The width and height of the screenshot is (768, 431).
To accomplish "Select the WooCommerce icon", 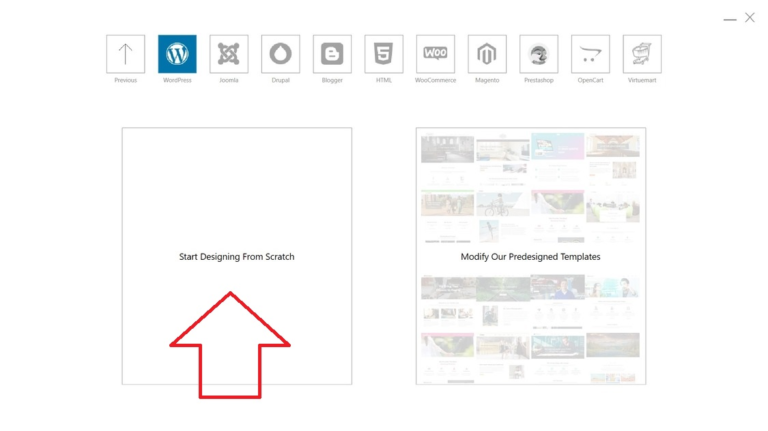I will point(435,54).
